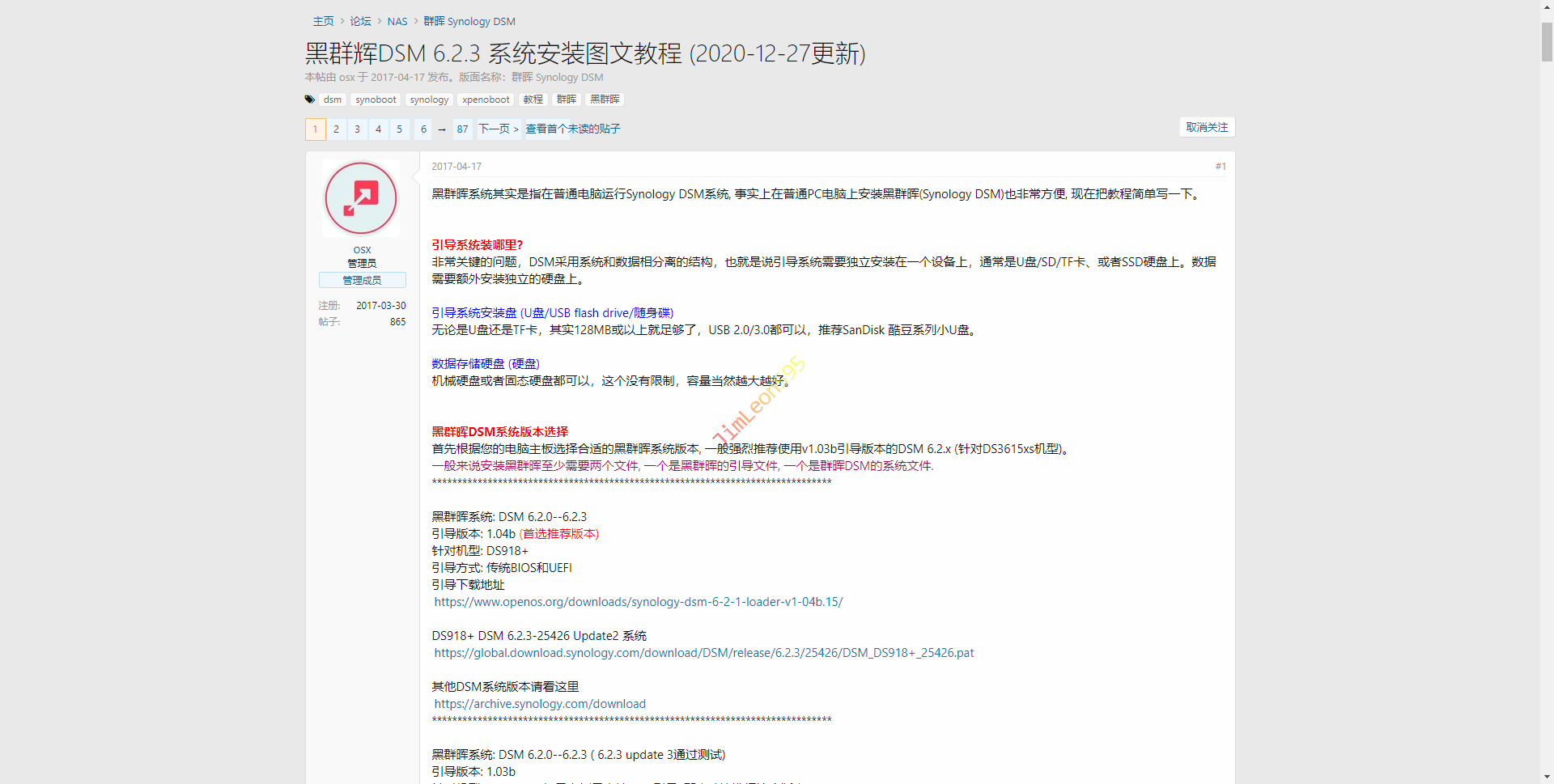Click the vertical scrollbar thumb
The width and height of the screenshot is (1554, 784).
tap(1547, 40)
